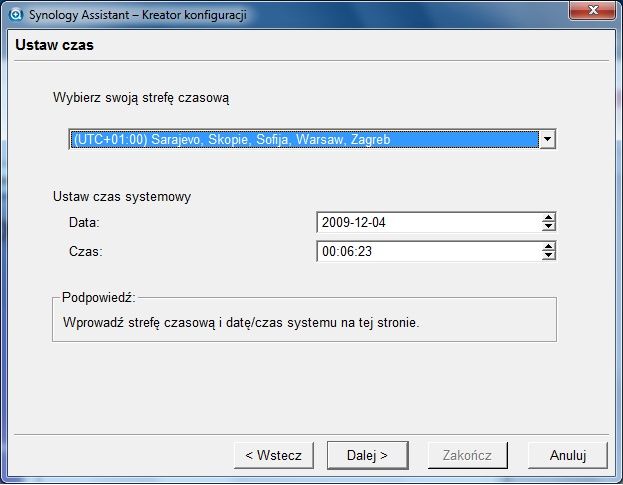Continue with the Dalej button

pyautogui.click(x=368, y=455)
